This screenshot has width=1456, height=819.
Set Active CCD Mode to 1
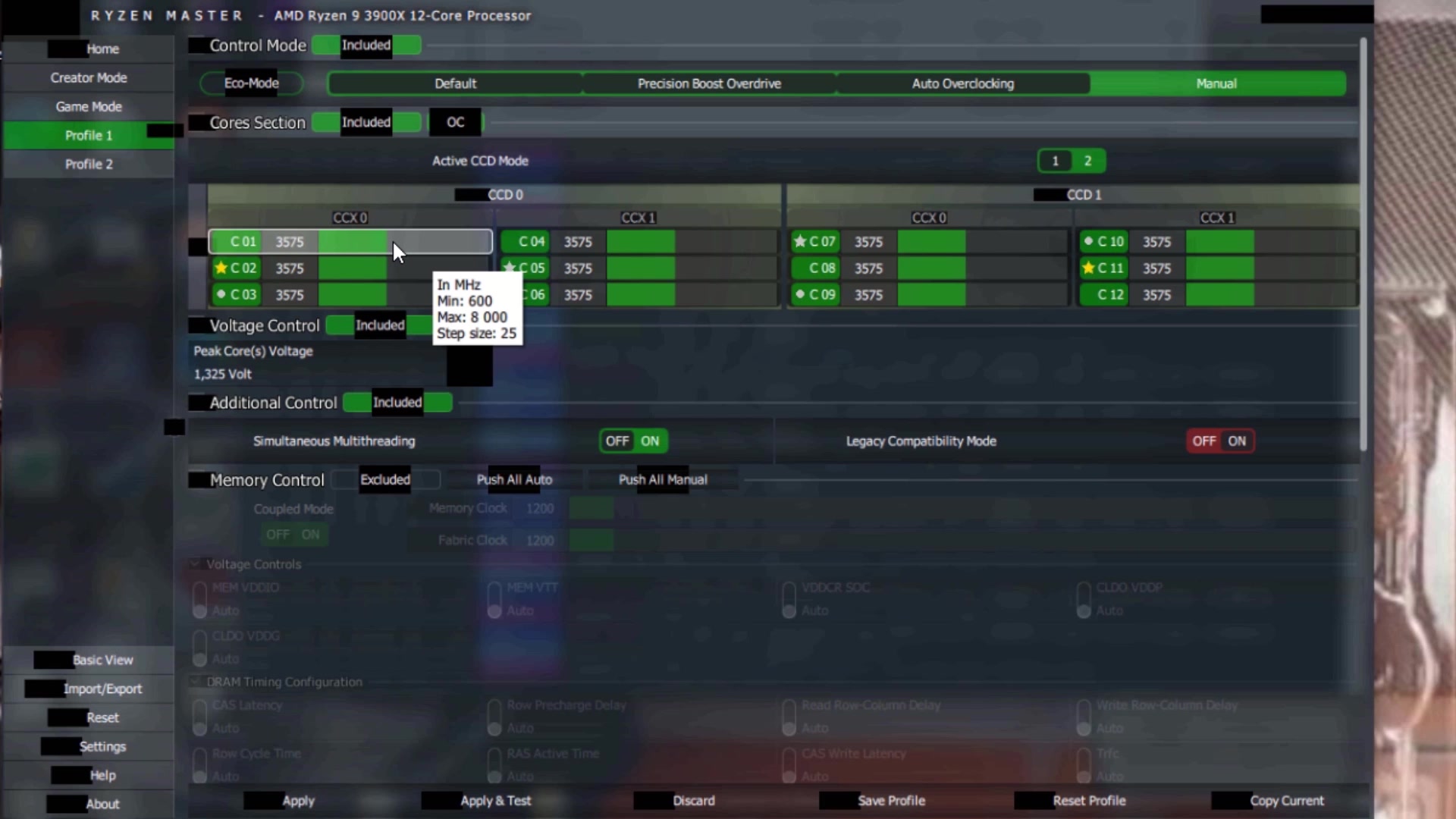point(1055,161)
